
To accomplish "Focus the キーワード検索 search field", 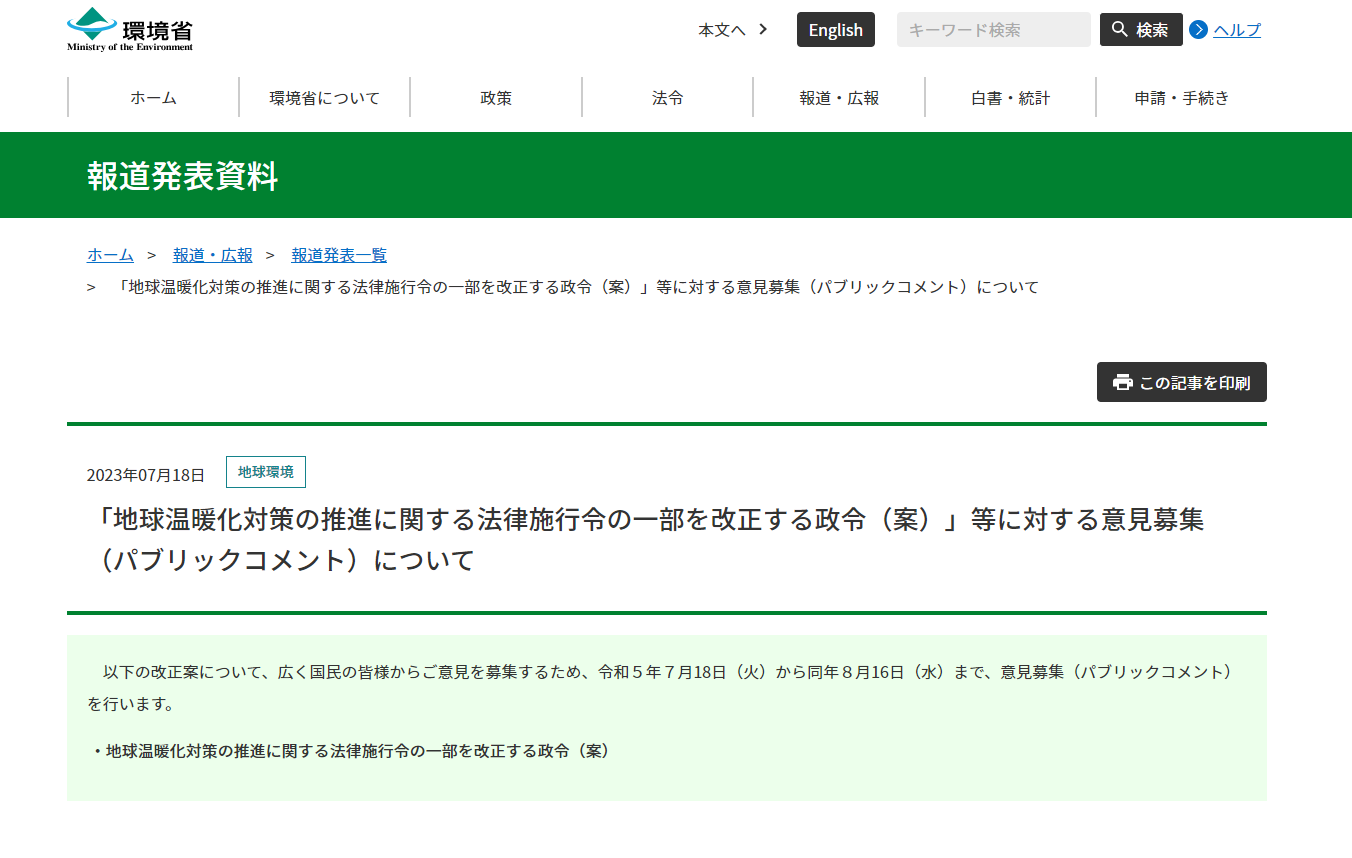I will click(992, 30).
